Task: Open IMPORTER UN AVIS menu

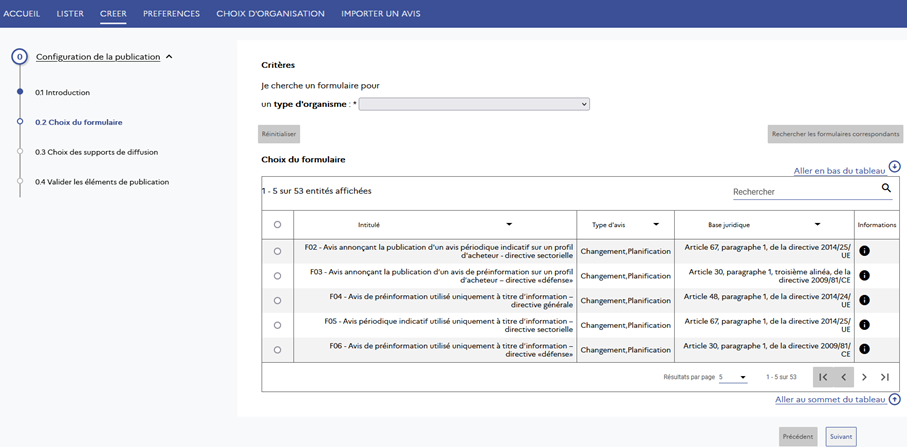Action: click(381, 13)
